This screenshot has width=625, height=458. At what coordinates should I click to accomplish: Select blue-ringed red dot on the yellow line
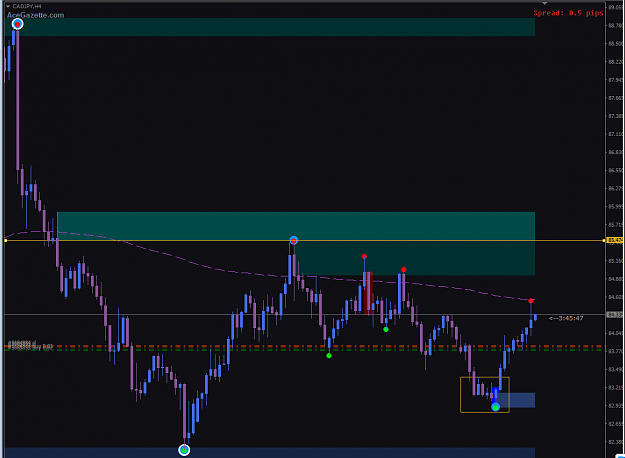[294, 240]
